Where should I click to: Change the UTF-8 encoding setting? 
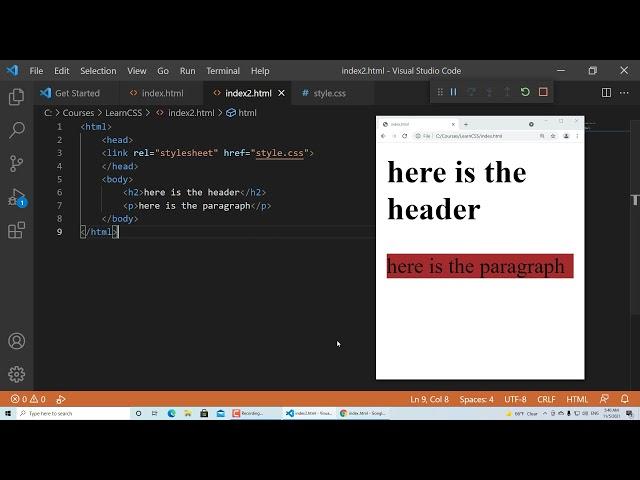515,399
